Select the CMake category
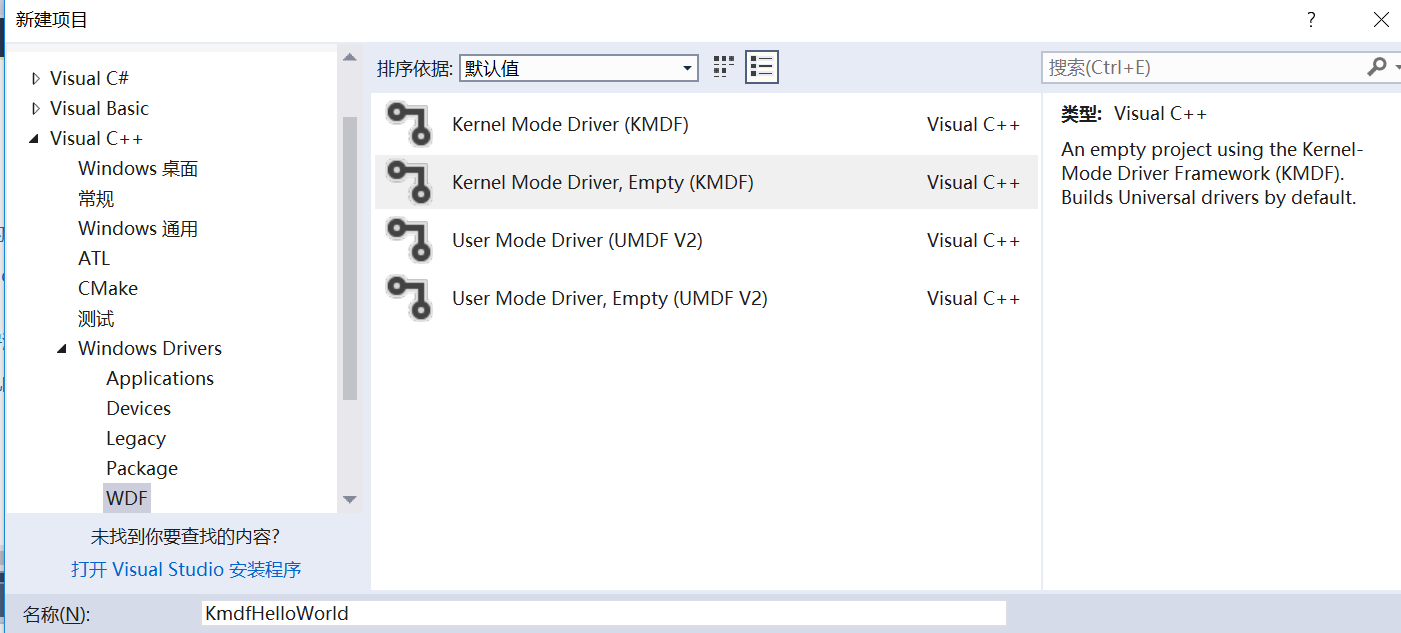Screen dimensions: 1401x633 [108, 288]
